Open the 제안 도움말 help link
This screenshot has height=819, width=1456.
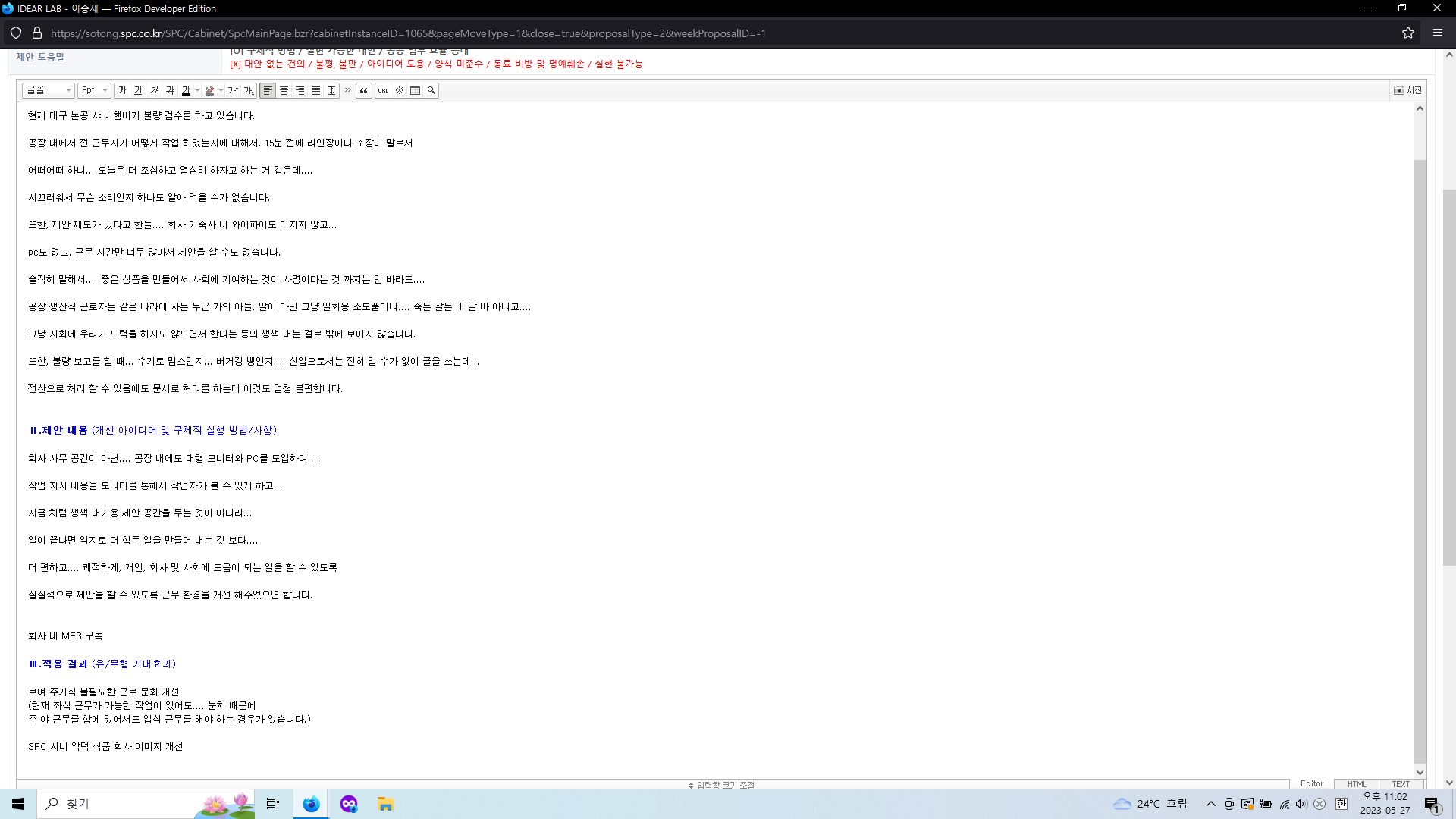pyautogui.click(x=40, y=57)
